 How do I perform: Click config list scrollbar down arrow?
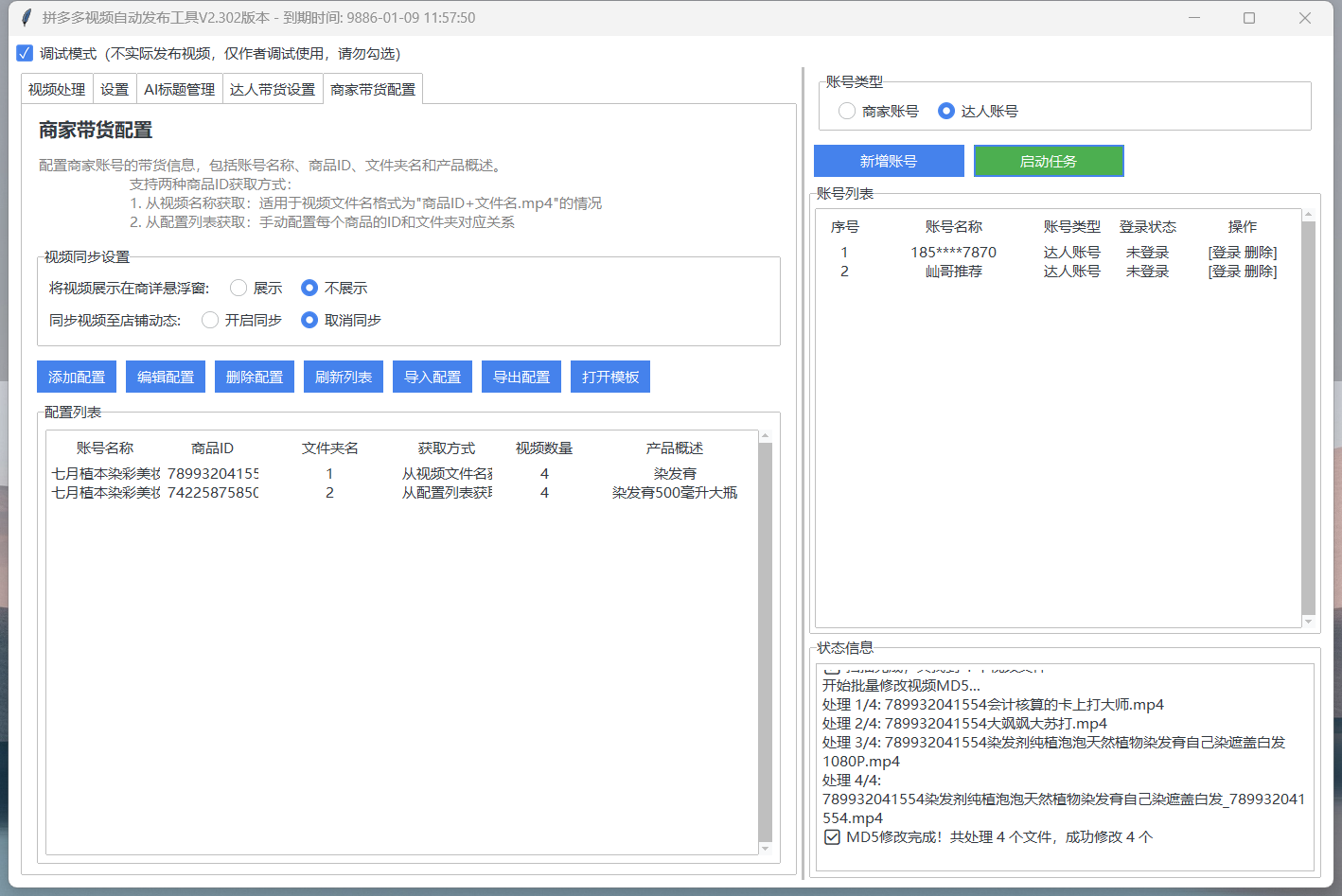click(765, 849)
